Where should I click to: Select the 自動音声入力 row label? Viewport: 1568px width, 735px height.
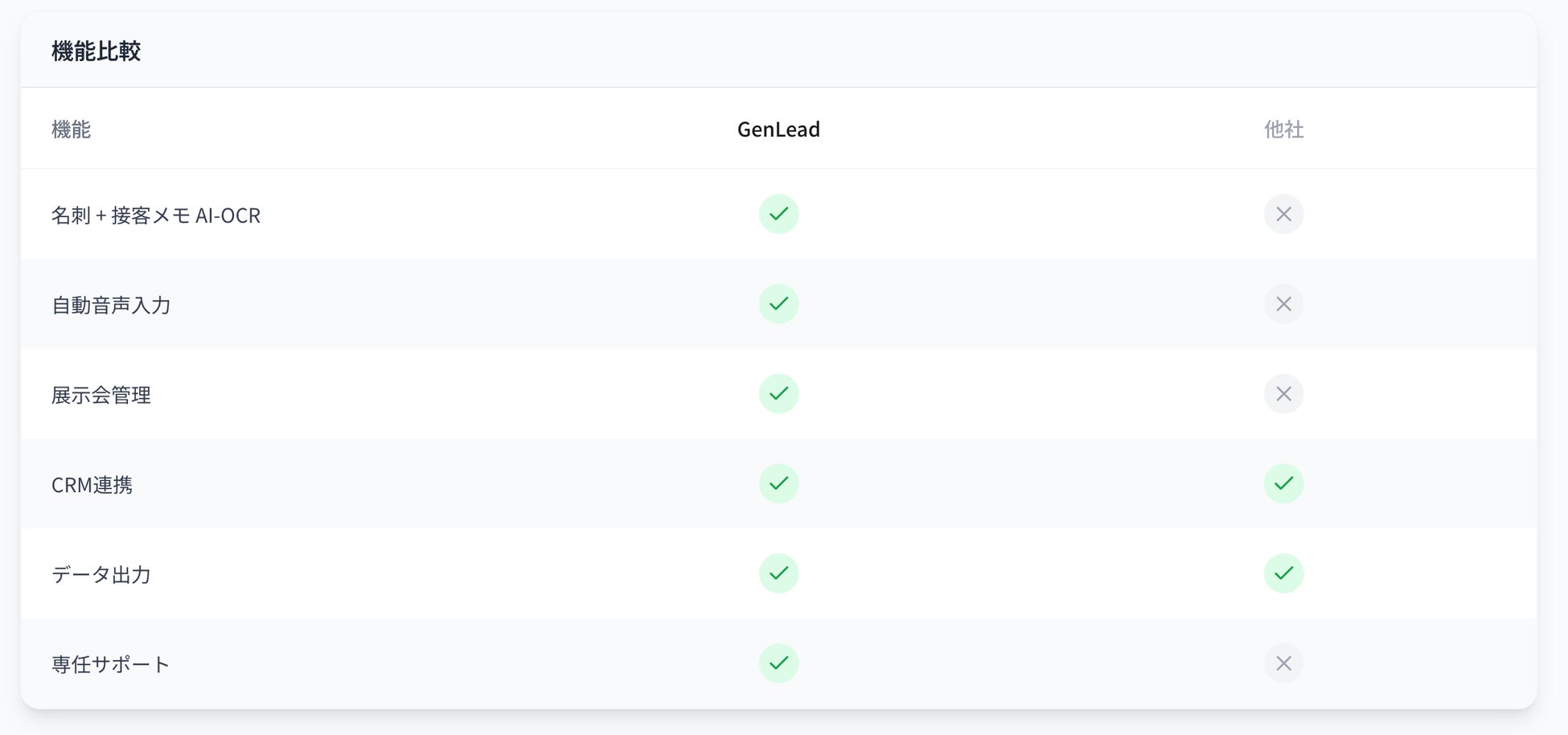pyautogui.click(x=111, y=306)
